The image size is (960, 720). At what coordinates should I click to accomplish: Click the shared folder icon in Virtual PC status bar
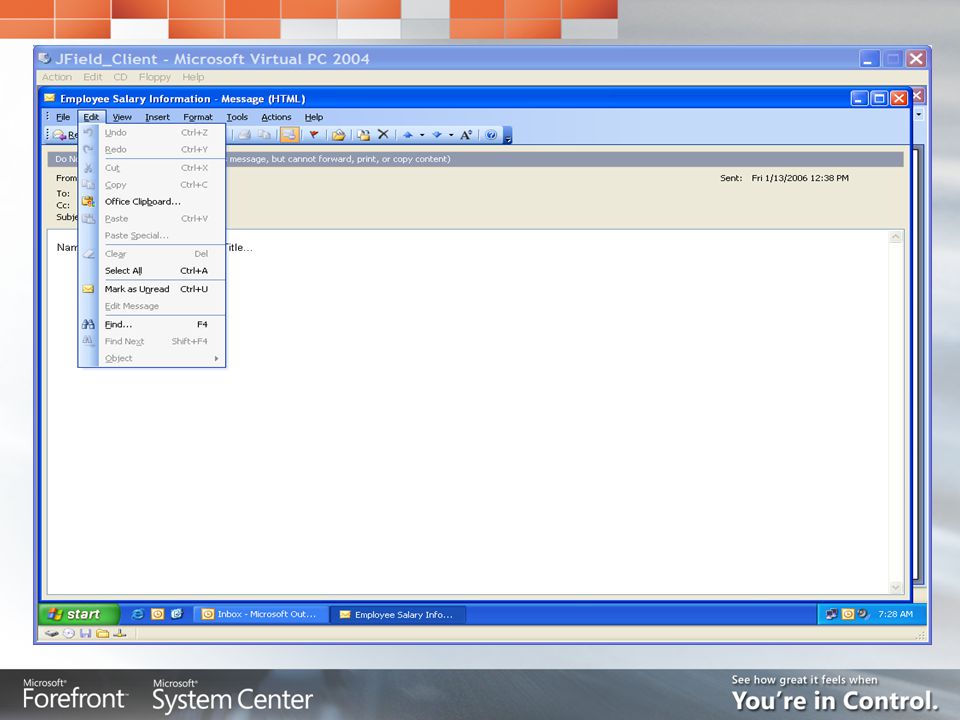pyautogui.click(x=102, y=634)
